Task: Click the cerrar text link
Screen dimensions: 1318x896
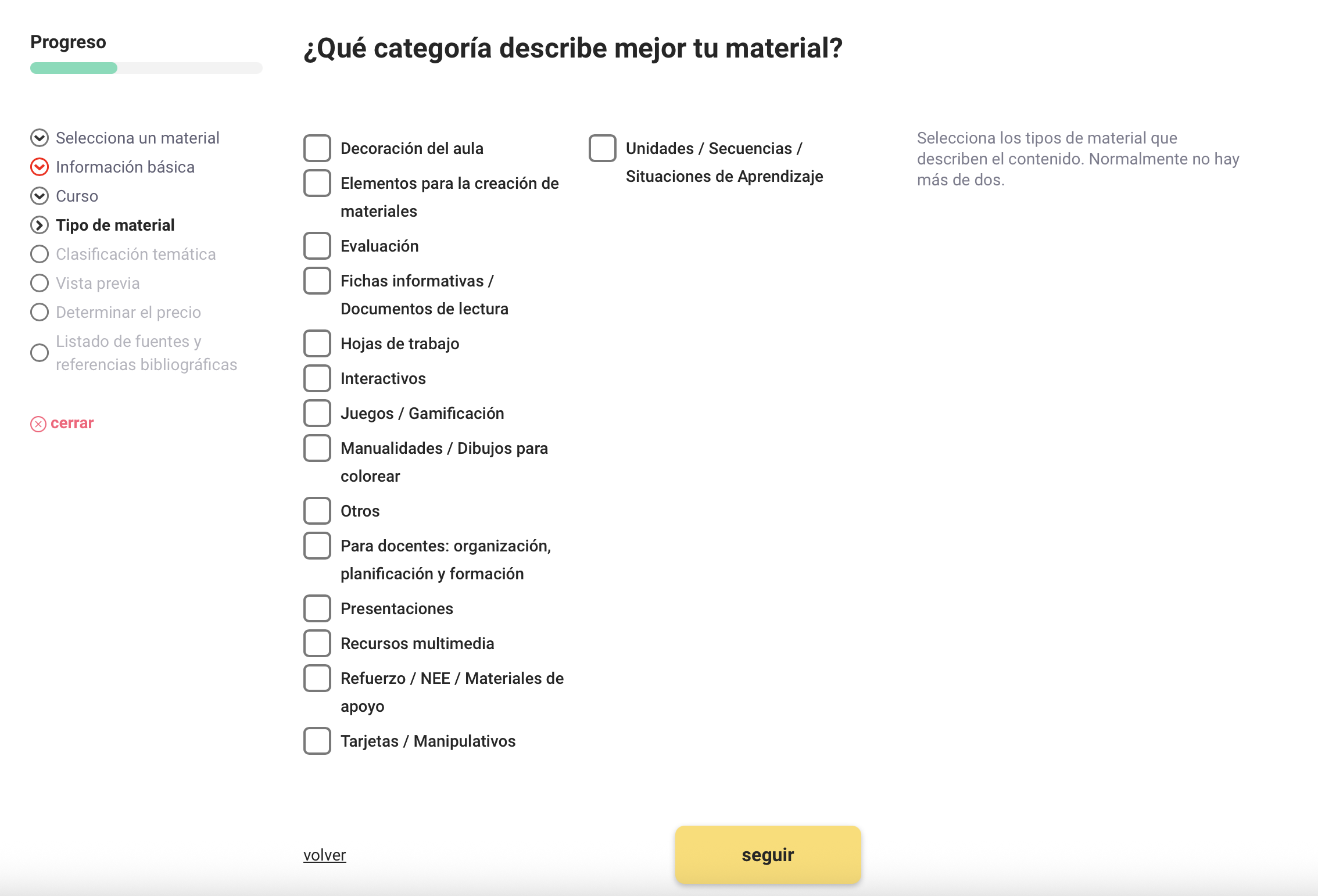Action: pos(72,423)
